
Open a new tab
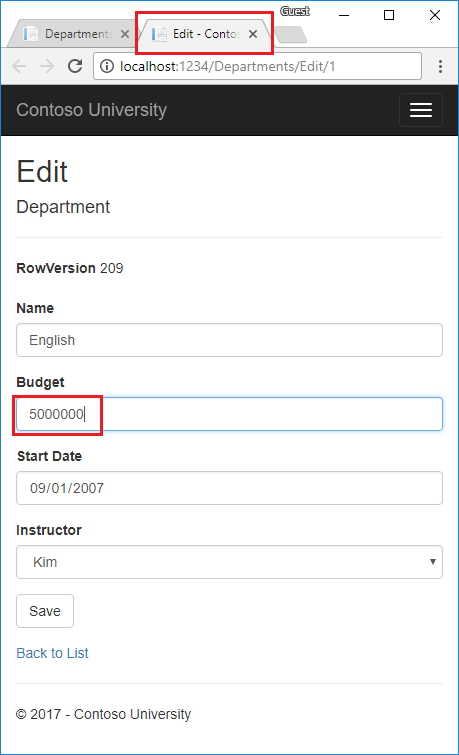coord(290,35)
